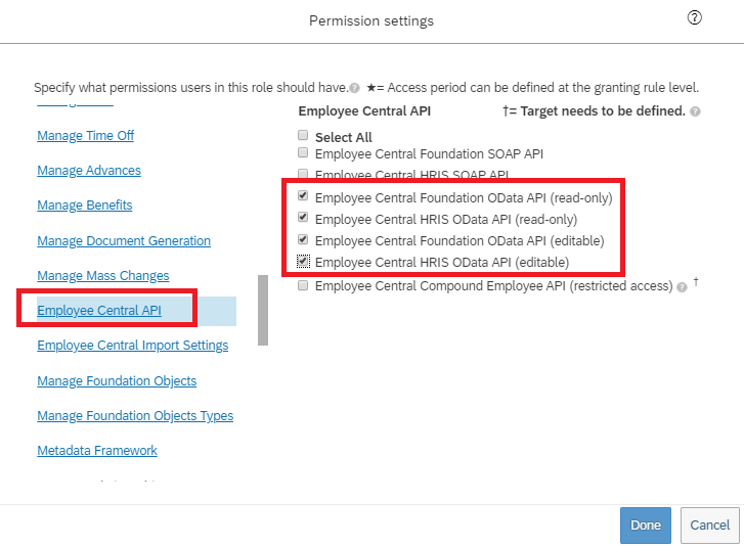
Task: Click the Done button
Action: 646,525
